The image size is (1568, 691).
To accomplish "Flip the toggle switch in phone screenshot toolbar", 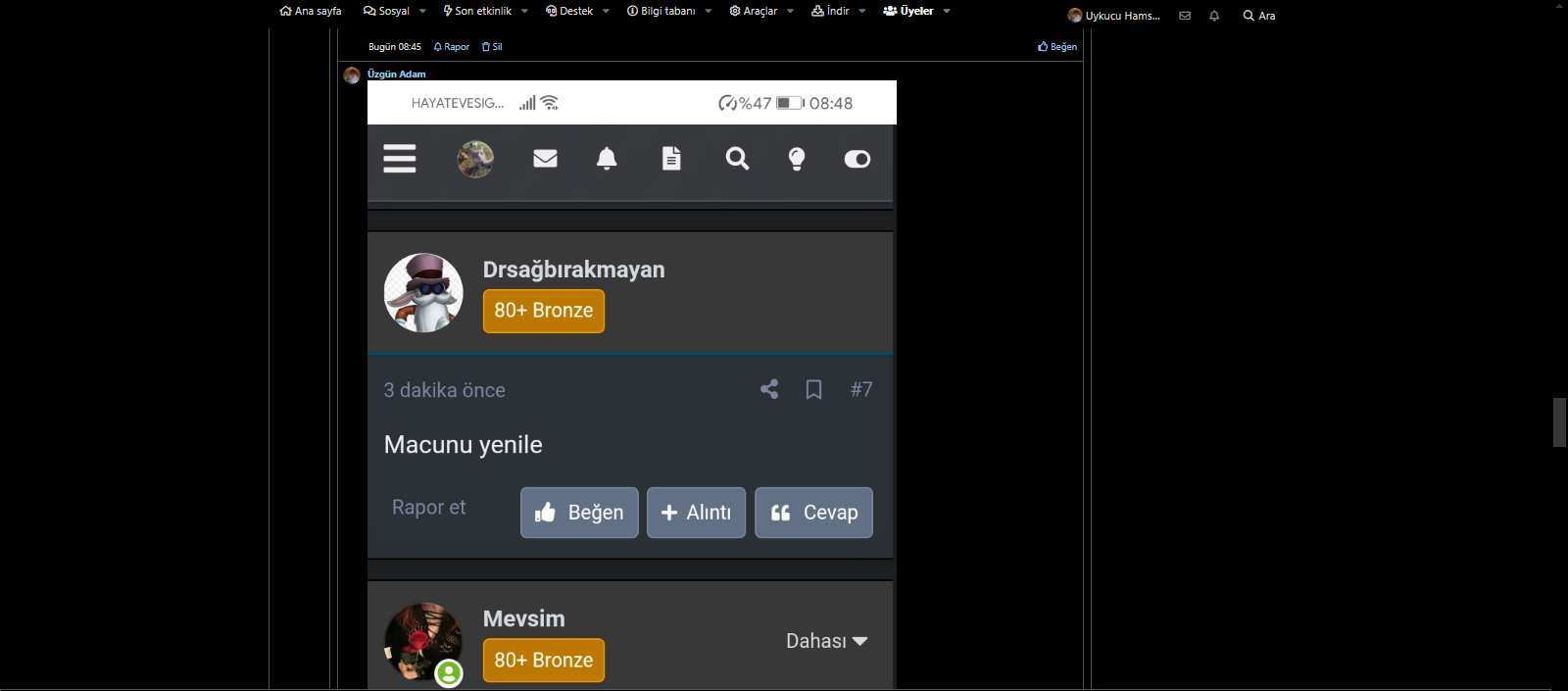I will [857, 159].
